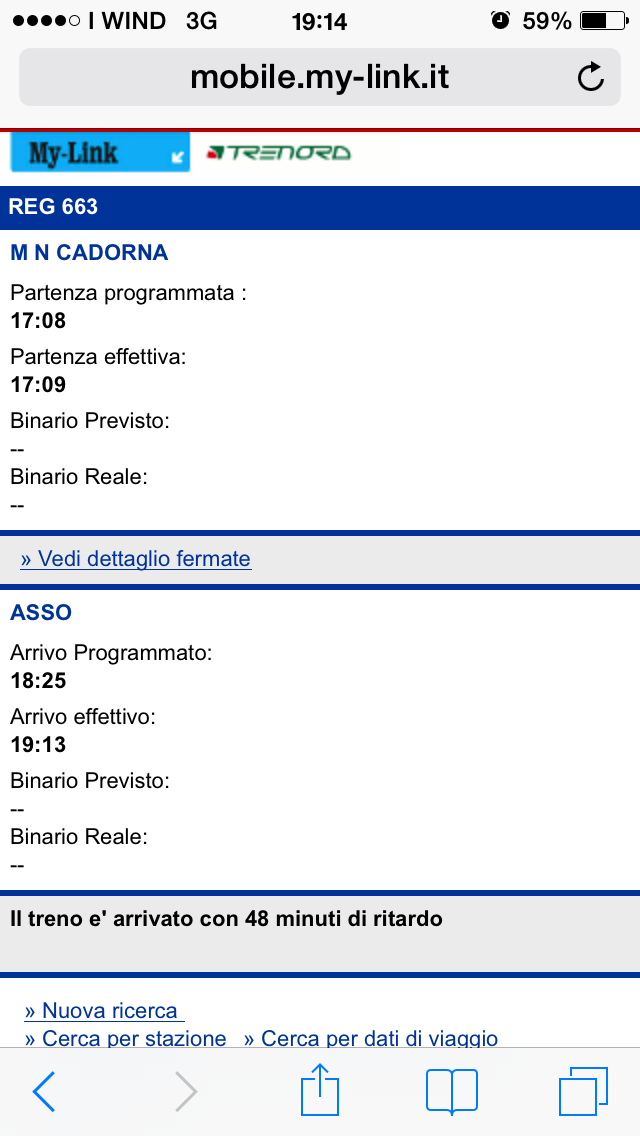The image size is (640, 1136).
Task: Tap the REG 663 train header
Action: coord(54,207)
